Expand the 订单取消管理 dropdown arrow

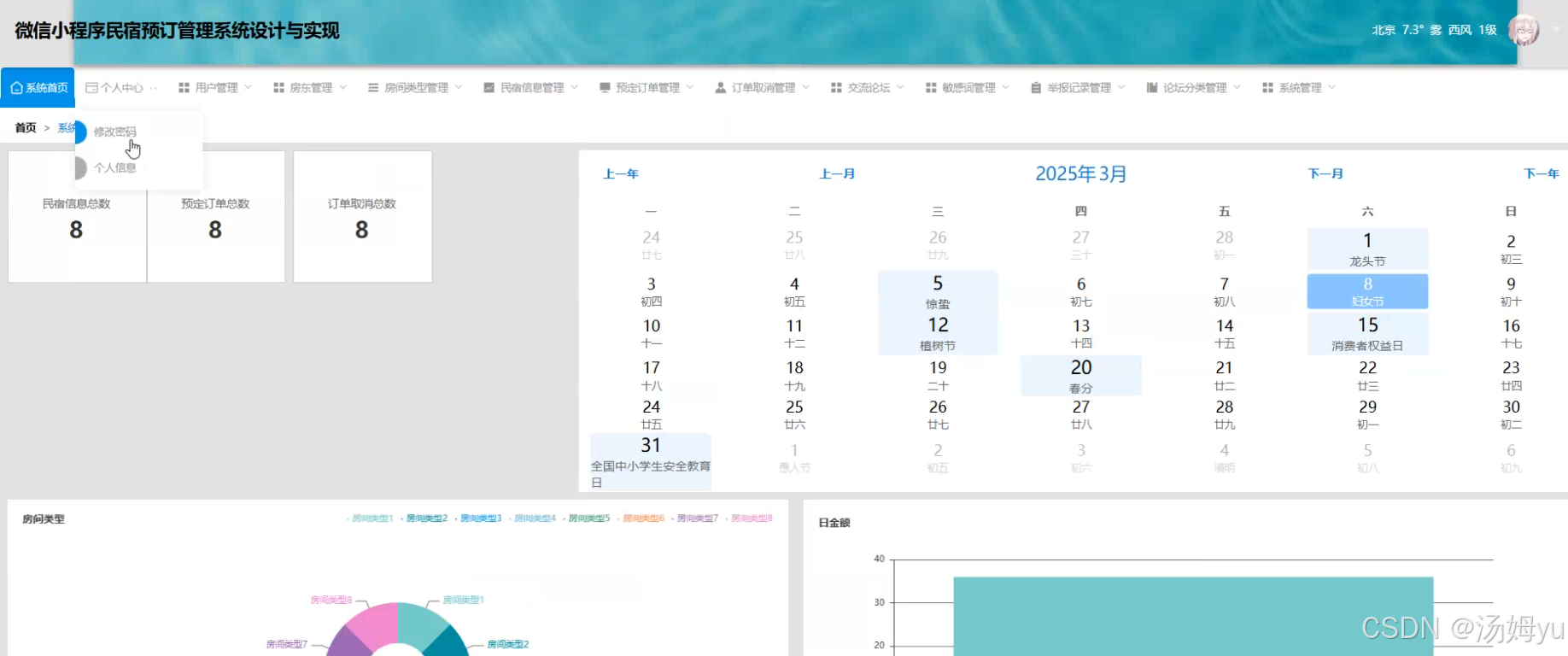tap(806, 87)
